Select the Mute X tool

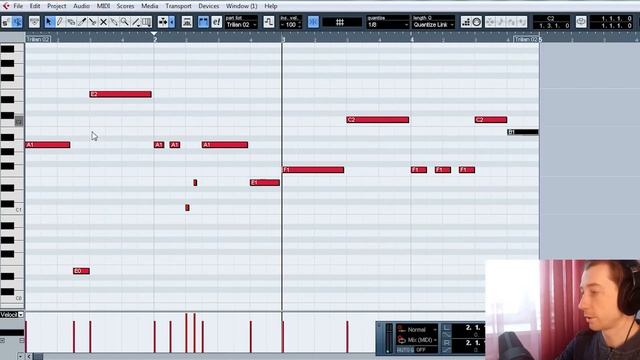[103, 22]
